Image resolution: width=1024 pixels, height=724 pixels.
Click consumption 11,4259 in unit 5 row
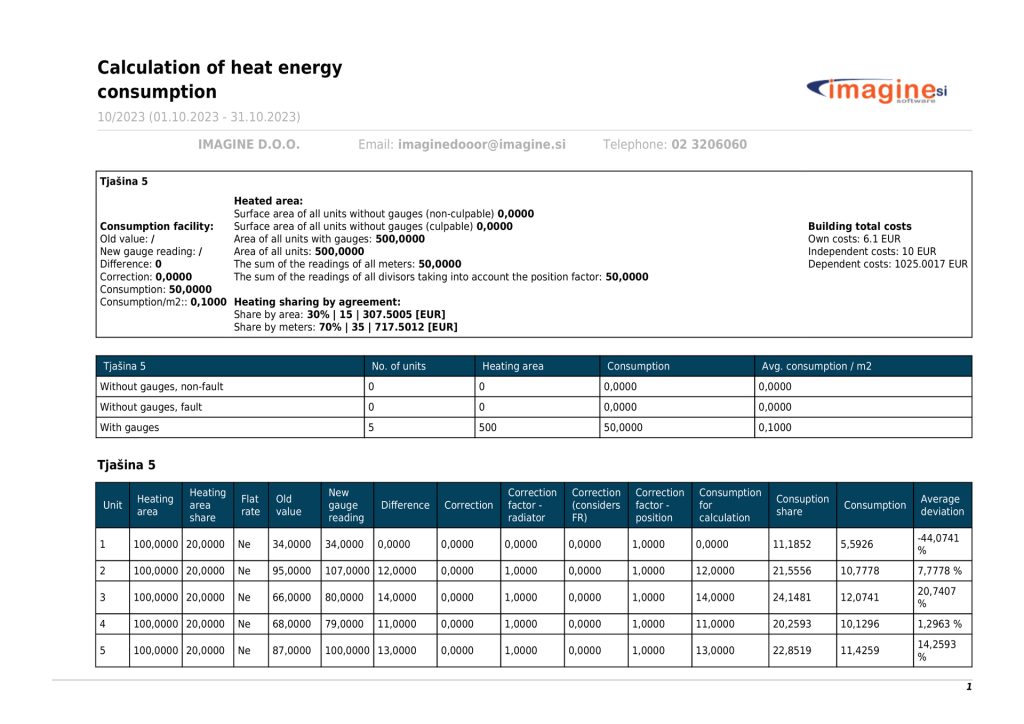tap(859, 650)
